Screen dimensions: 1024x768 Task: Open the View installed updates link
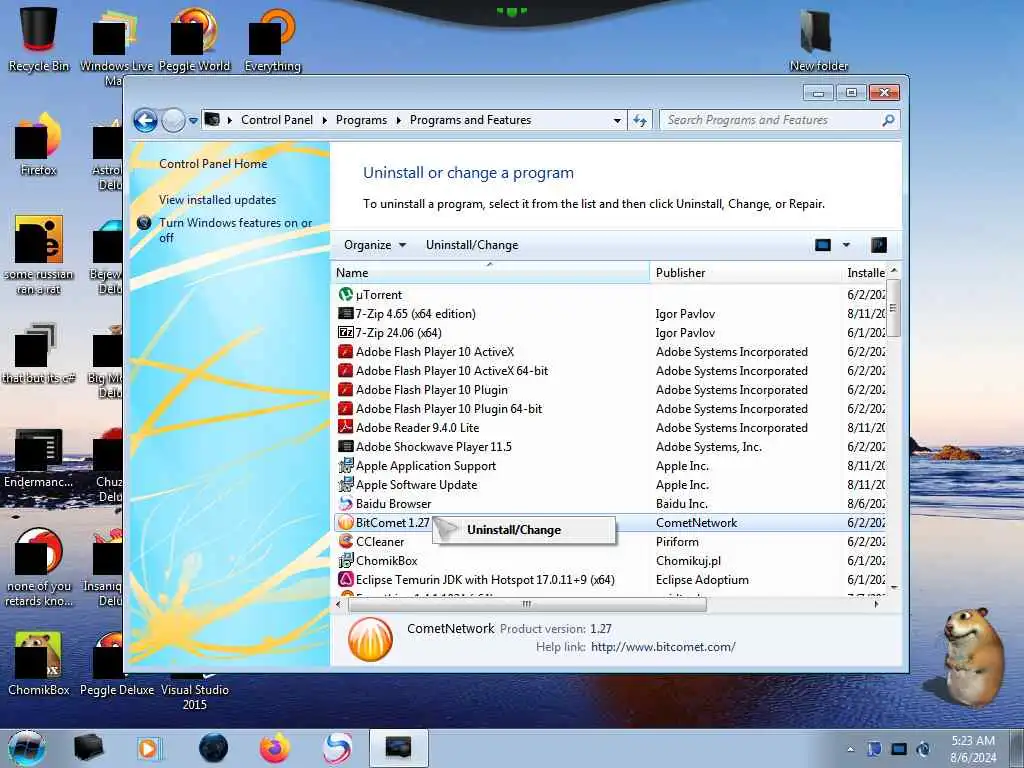pyautogui.click(x=217, y=200)
